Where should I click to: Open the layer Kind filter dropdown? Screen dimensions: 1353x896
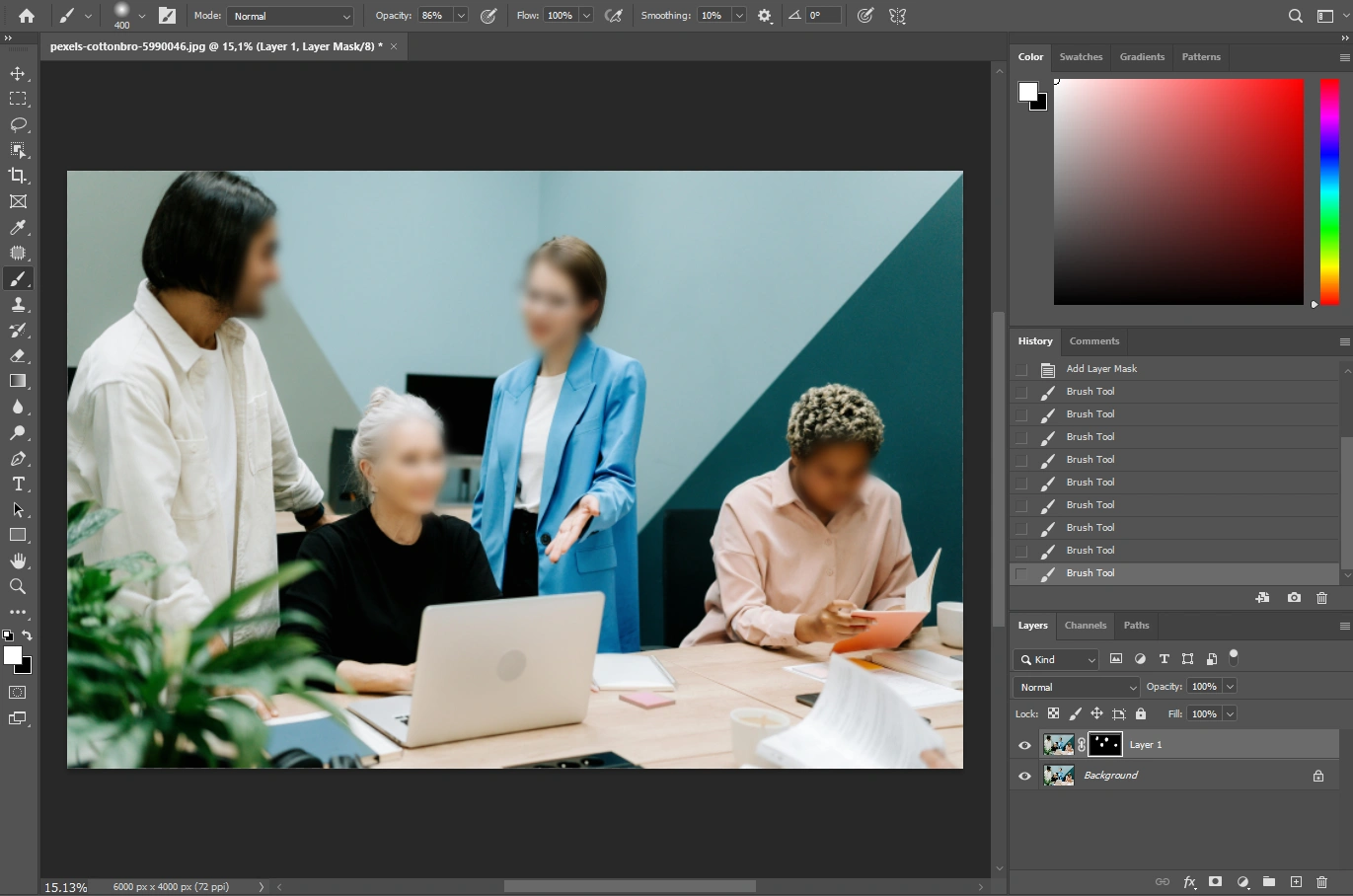coord(1056,659)
